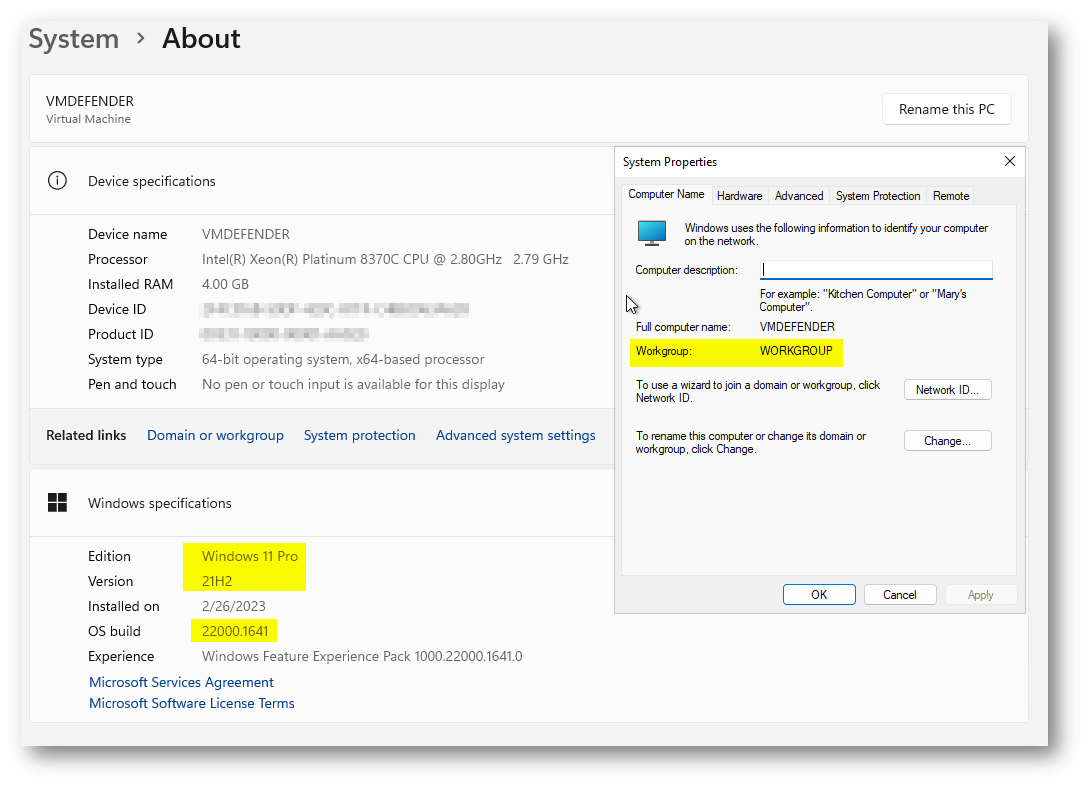Confirm the dialog with OK
The height and width of the screenshot is (788, 1090).
pyautogui.click(x=819, y=595)
